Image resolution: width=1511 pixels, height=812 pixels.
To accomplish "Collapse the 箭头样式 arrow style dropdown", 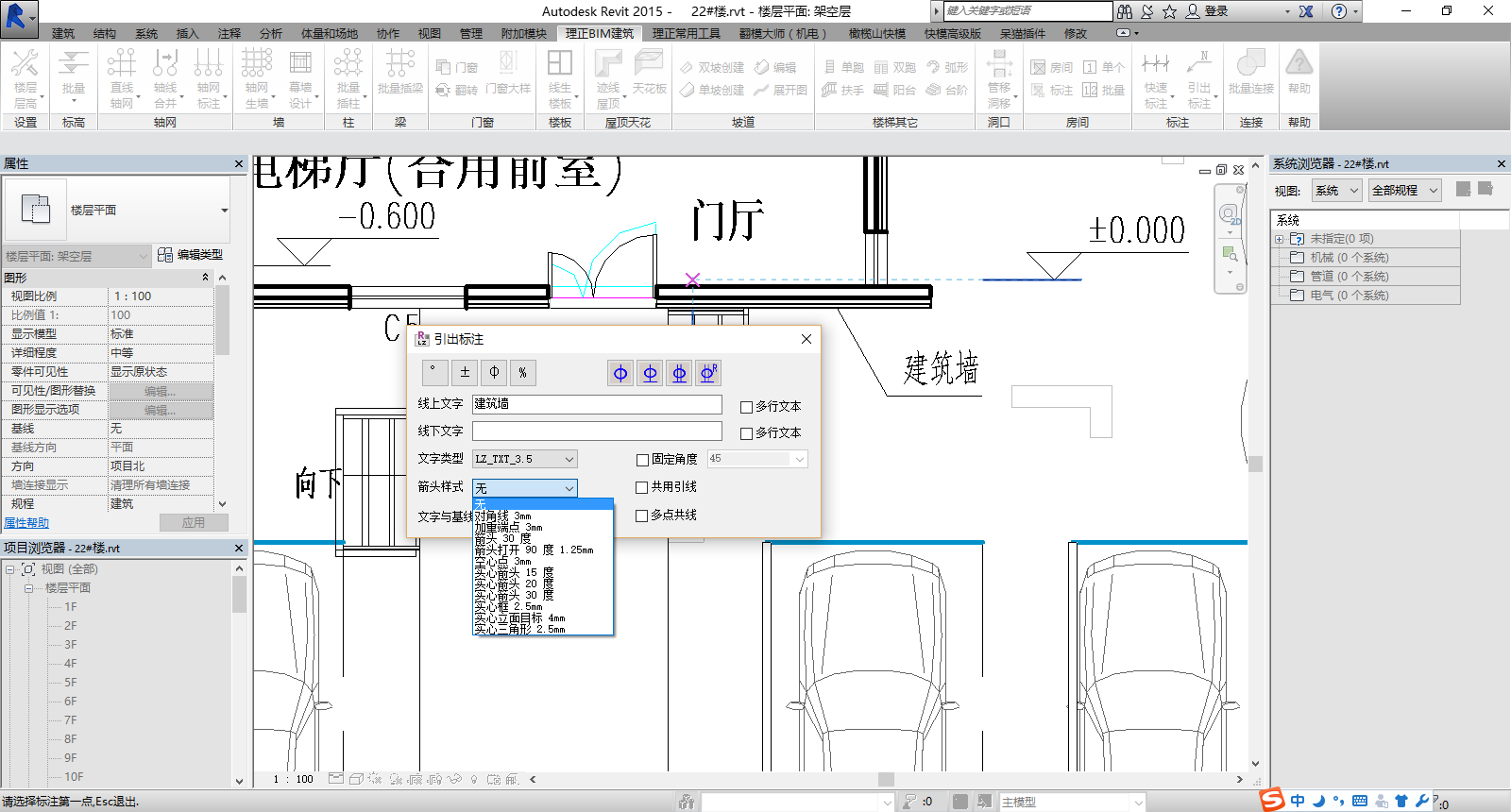I will (x=569, y=488).
